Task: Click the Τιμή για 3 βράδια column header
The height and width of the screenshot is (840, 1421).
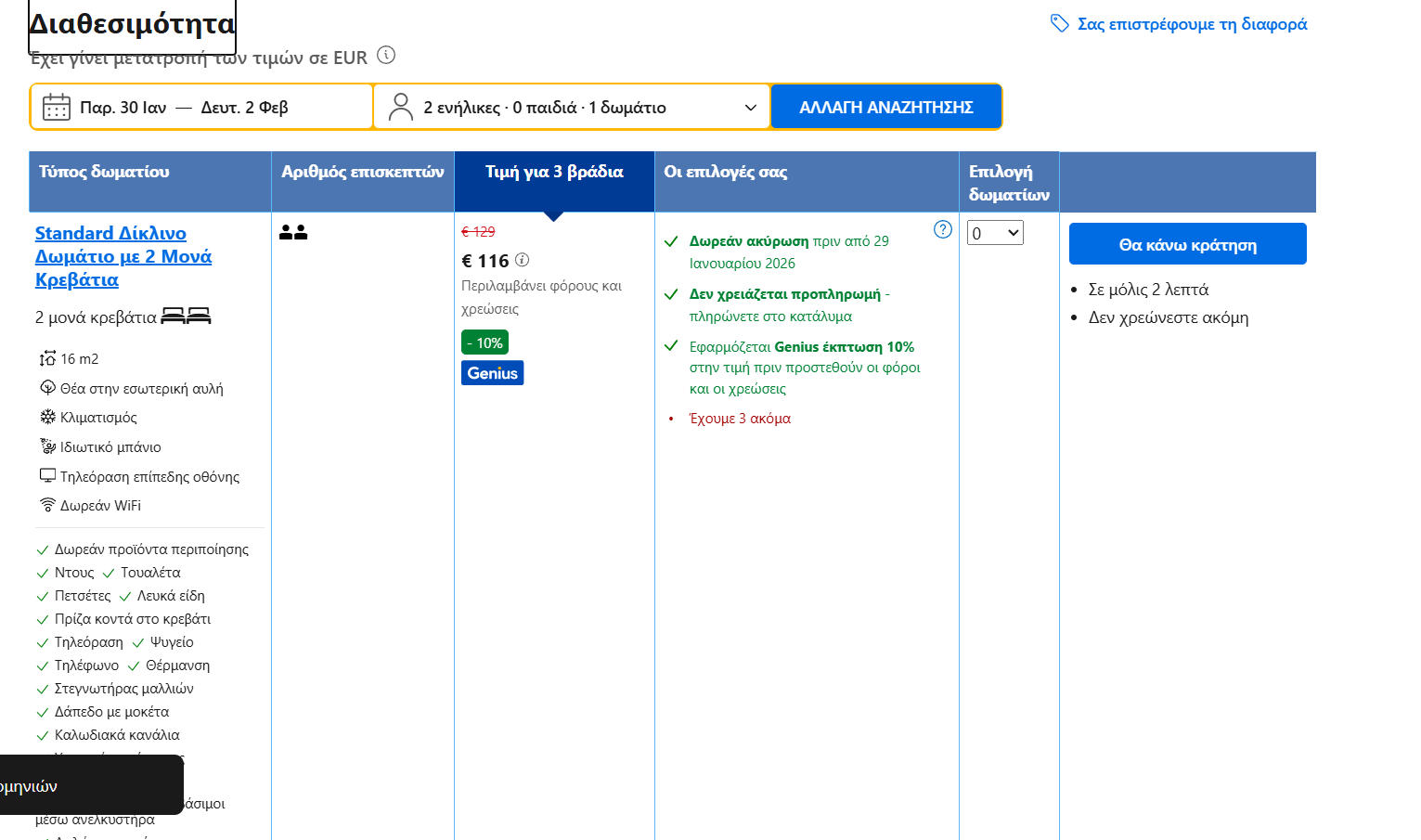Action: [x=554, y=172]
